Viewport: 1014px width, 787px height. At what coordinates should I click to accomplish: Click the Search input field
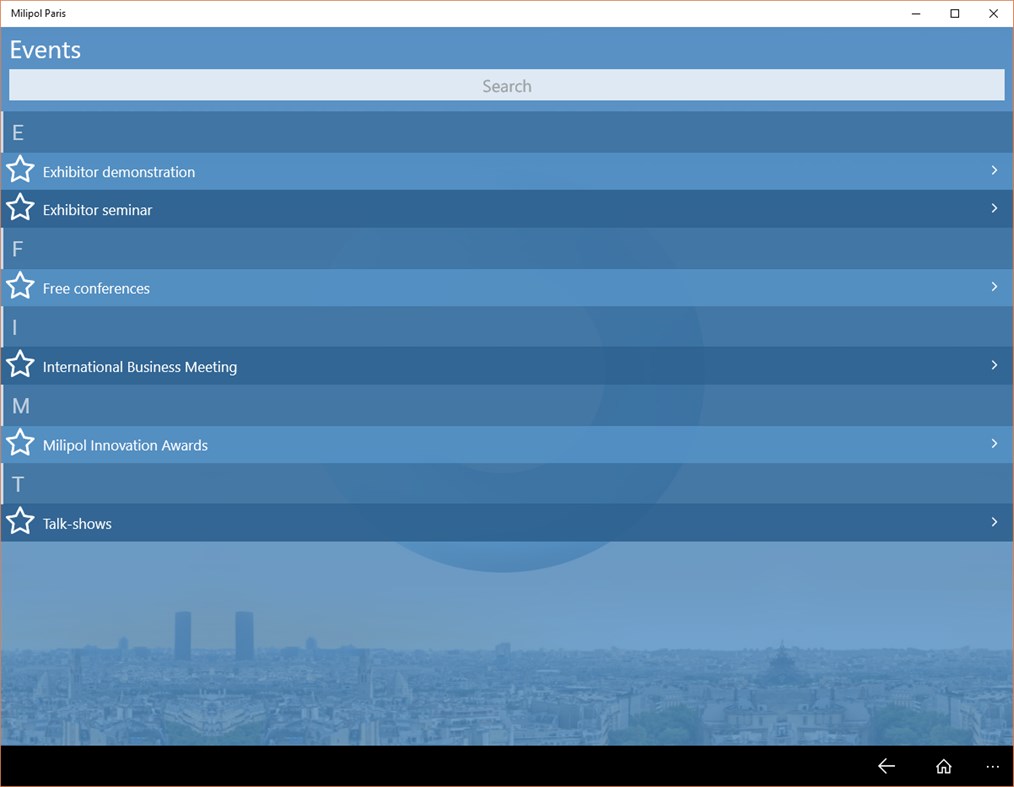pyautogui.click(x=506, y=85)
